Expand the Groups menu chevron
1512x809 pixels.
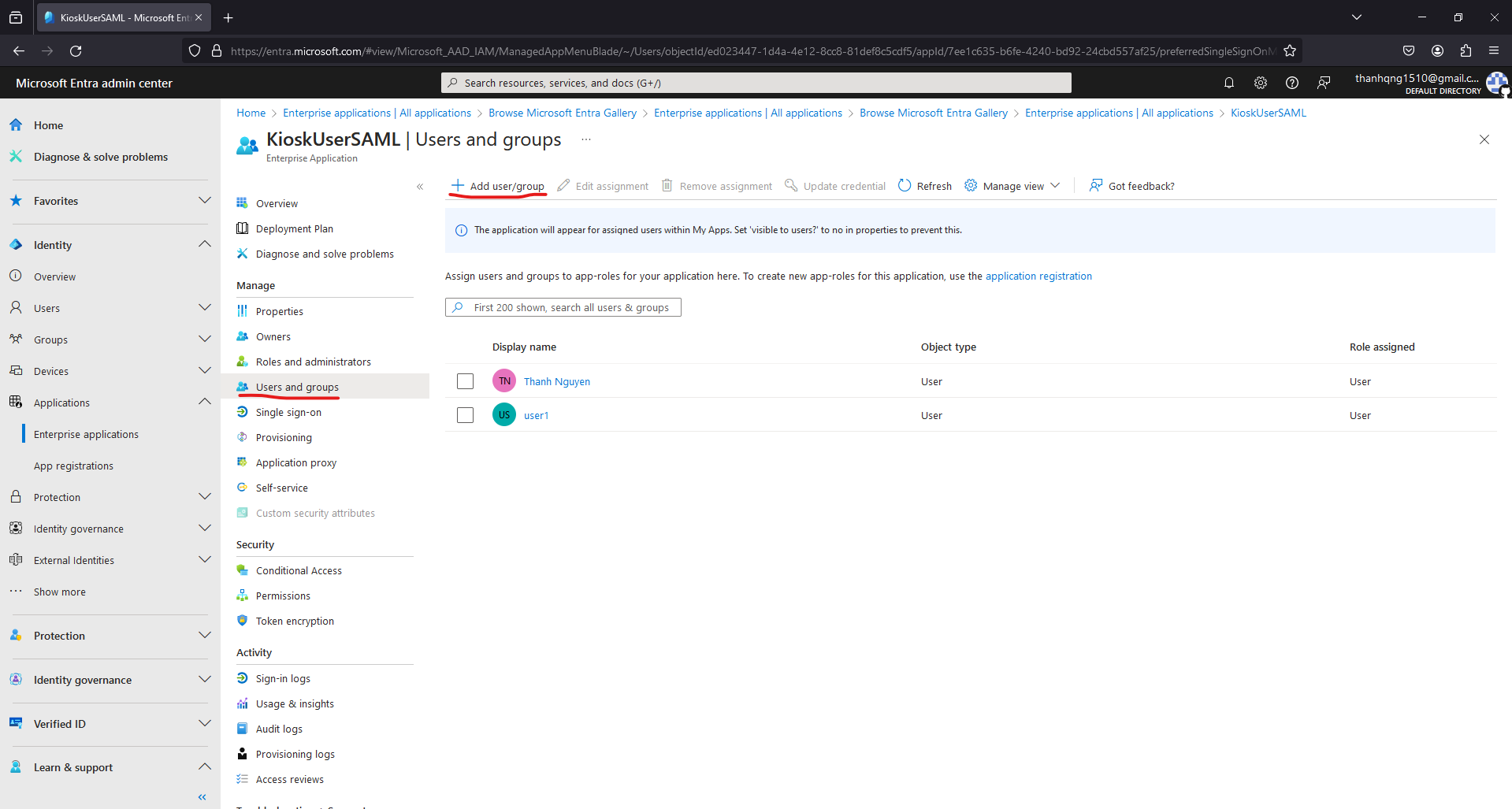point(205,340)
